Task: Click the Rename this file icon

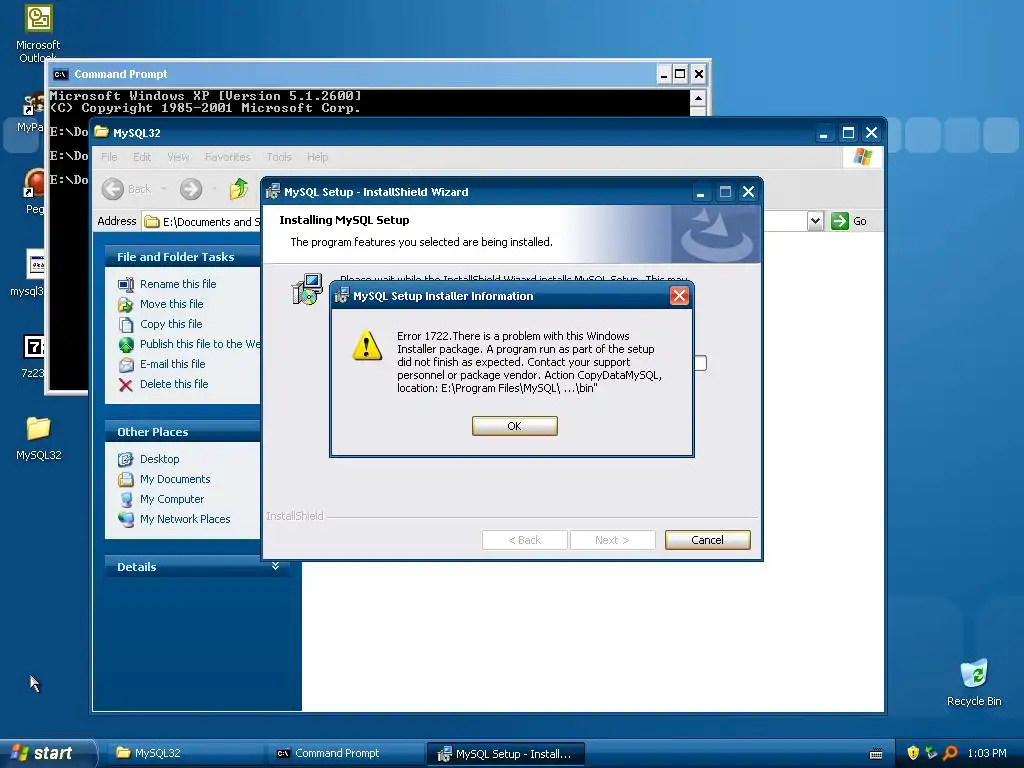Action: point(125,284)
